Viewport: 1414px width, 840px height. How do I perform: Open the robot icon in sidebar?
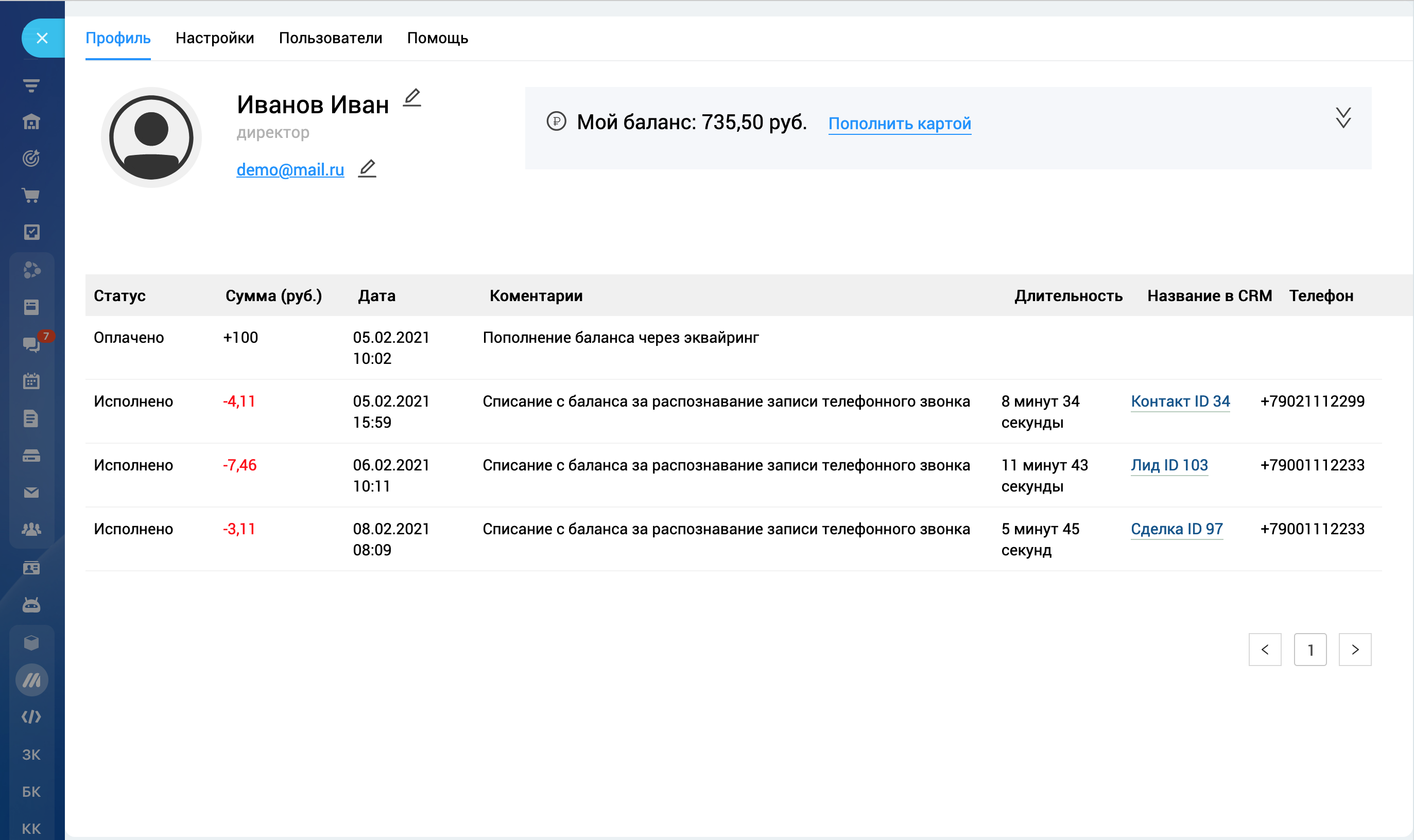(31, 605)
